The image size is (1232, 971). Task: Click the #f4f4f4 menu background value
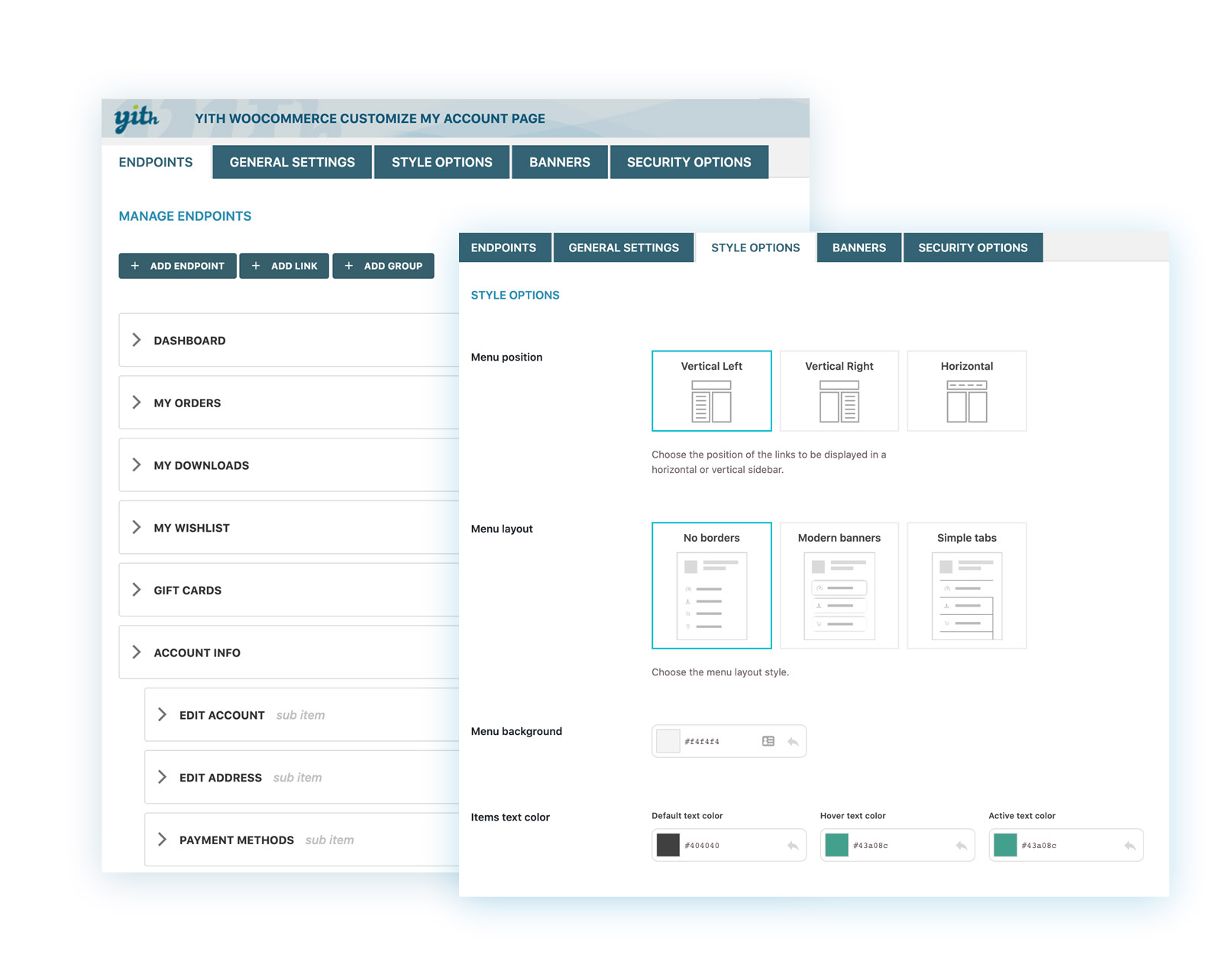click(702, 742)
